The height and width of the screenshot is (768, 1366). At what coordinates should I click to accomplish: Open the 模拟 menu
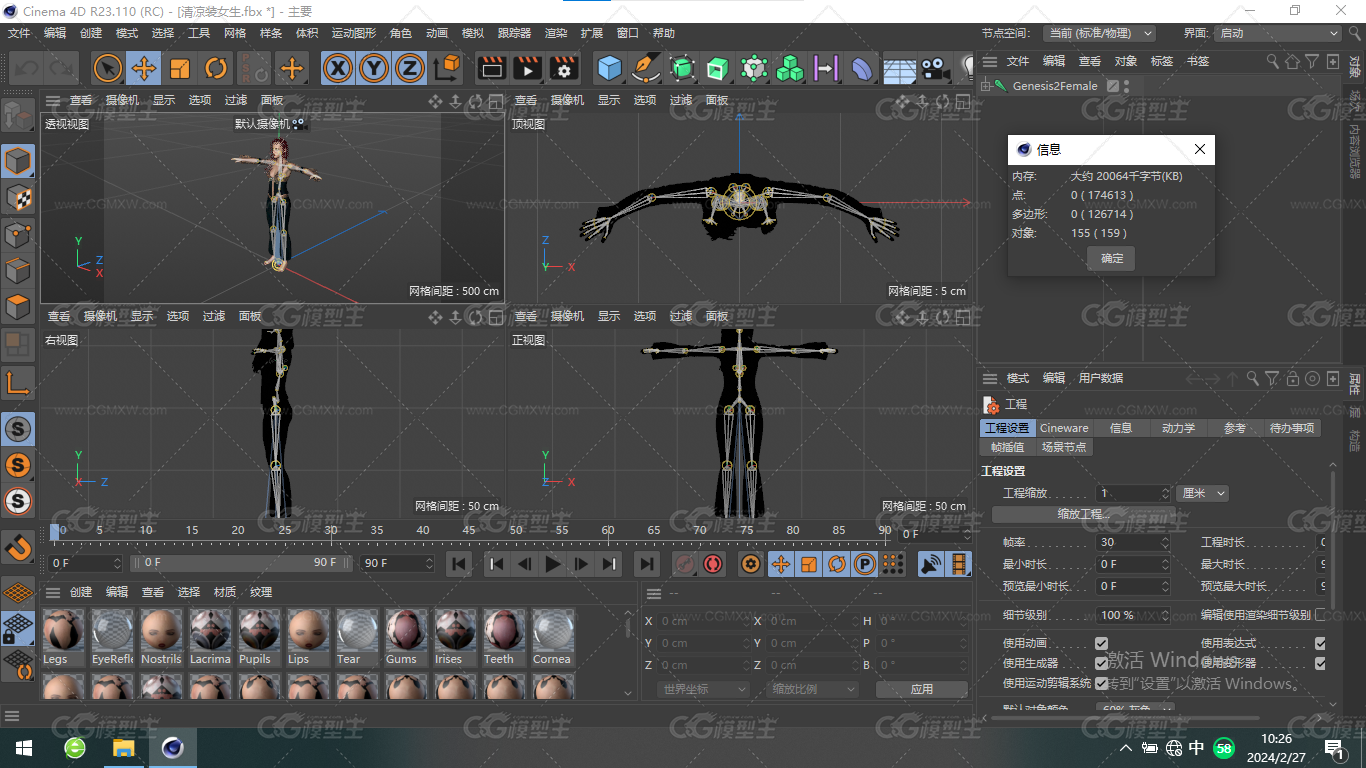(x=473, y=33)
